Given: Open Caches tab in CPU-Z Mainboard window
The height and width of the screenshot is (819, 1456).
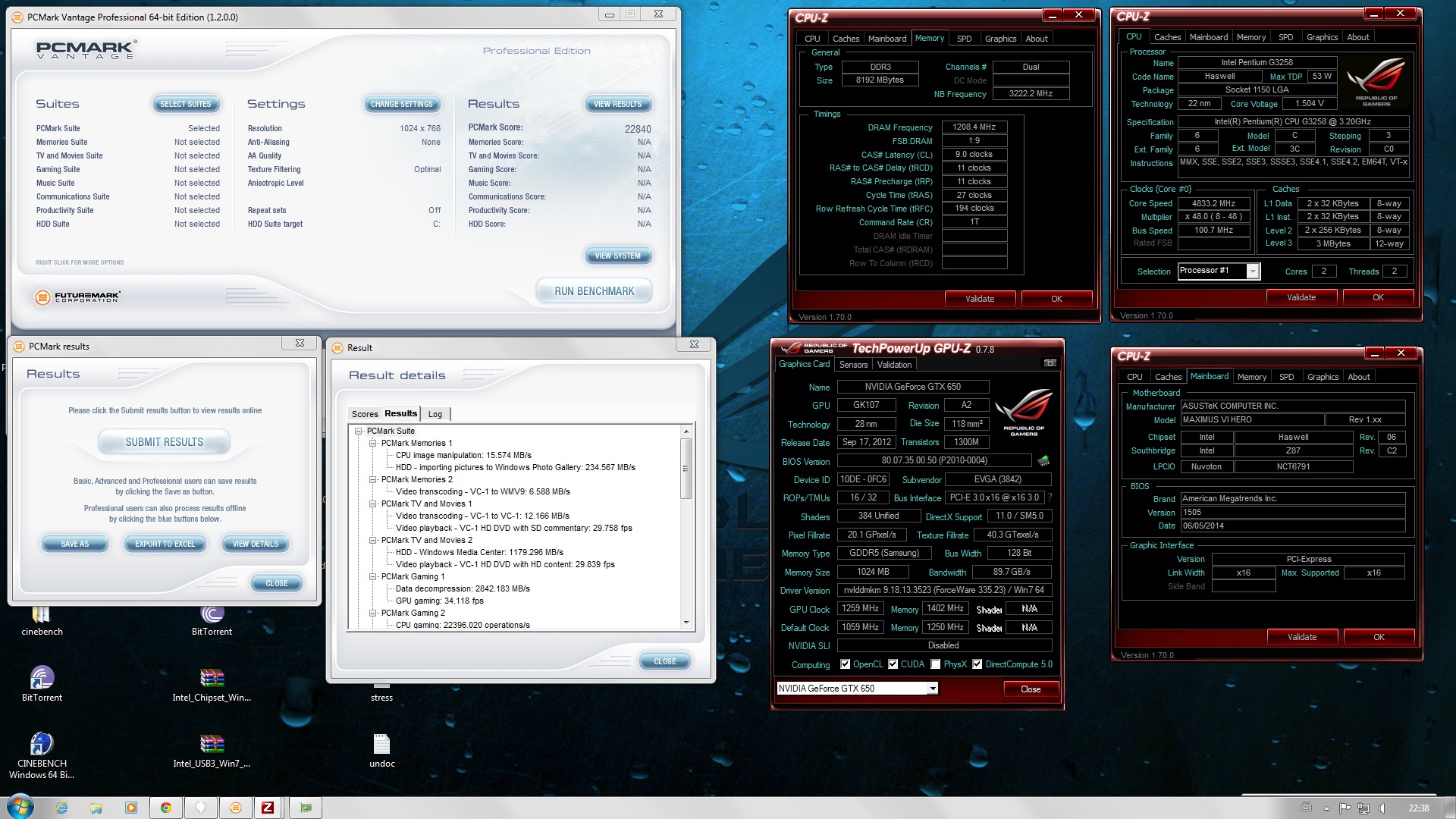Looking at the screenshot, I should pos(1168,377).
